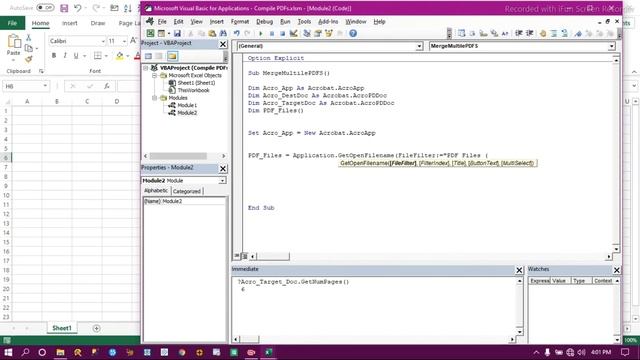The width and height of the screenshot is (640, 360).
Task: Click the Outdent icon in Edit toolbar
Action: (x=530, y=33)
